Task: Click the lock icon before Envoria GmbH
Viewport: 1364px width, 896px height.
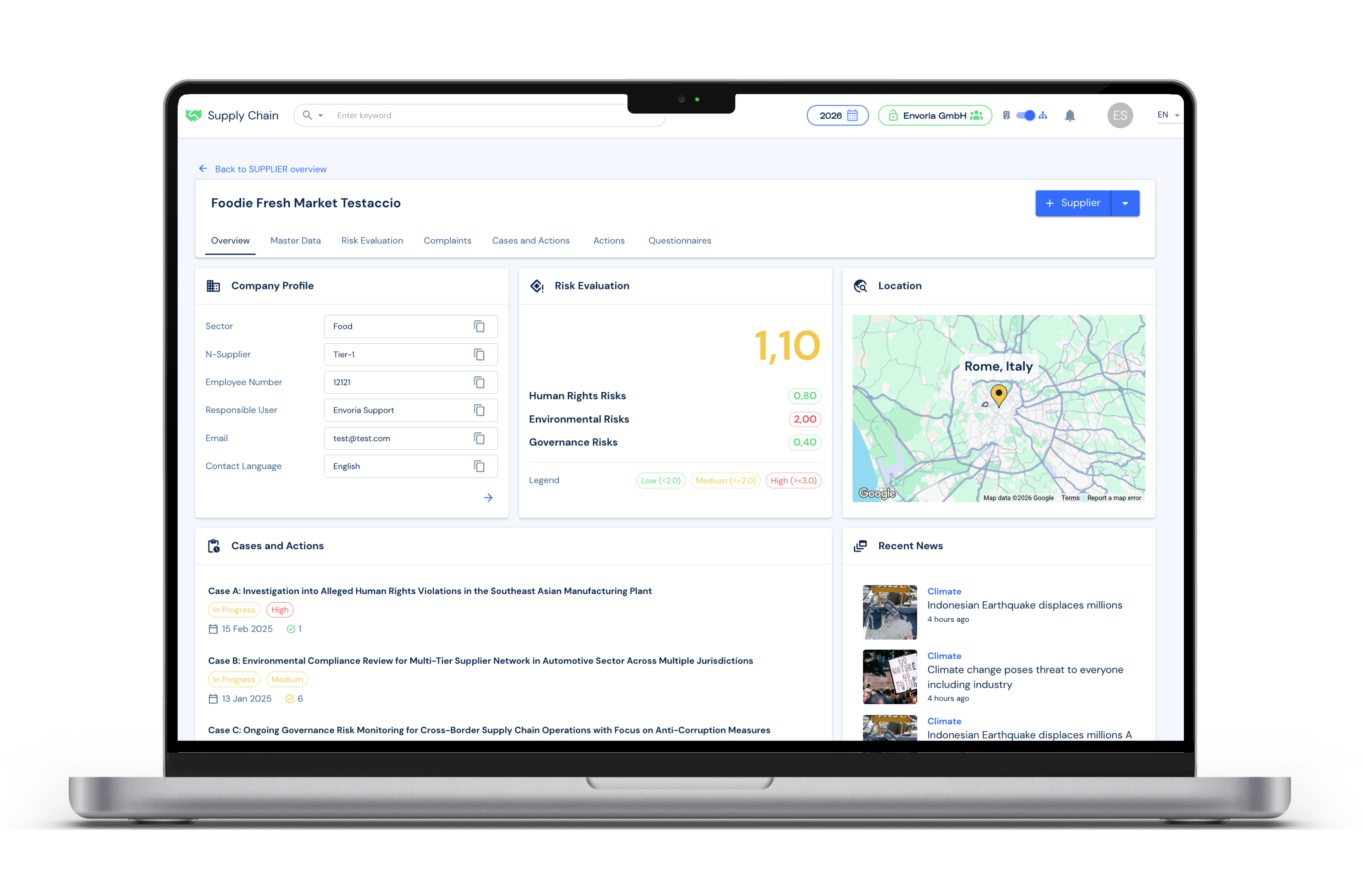Action: (893, 115)
